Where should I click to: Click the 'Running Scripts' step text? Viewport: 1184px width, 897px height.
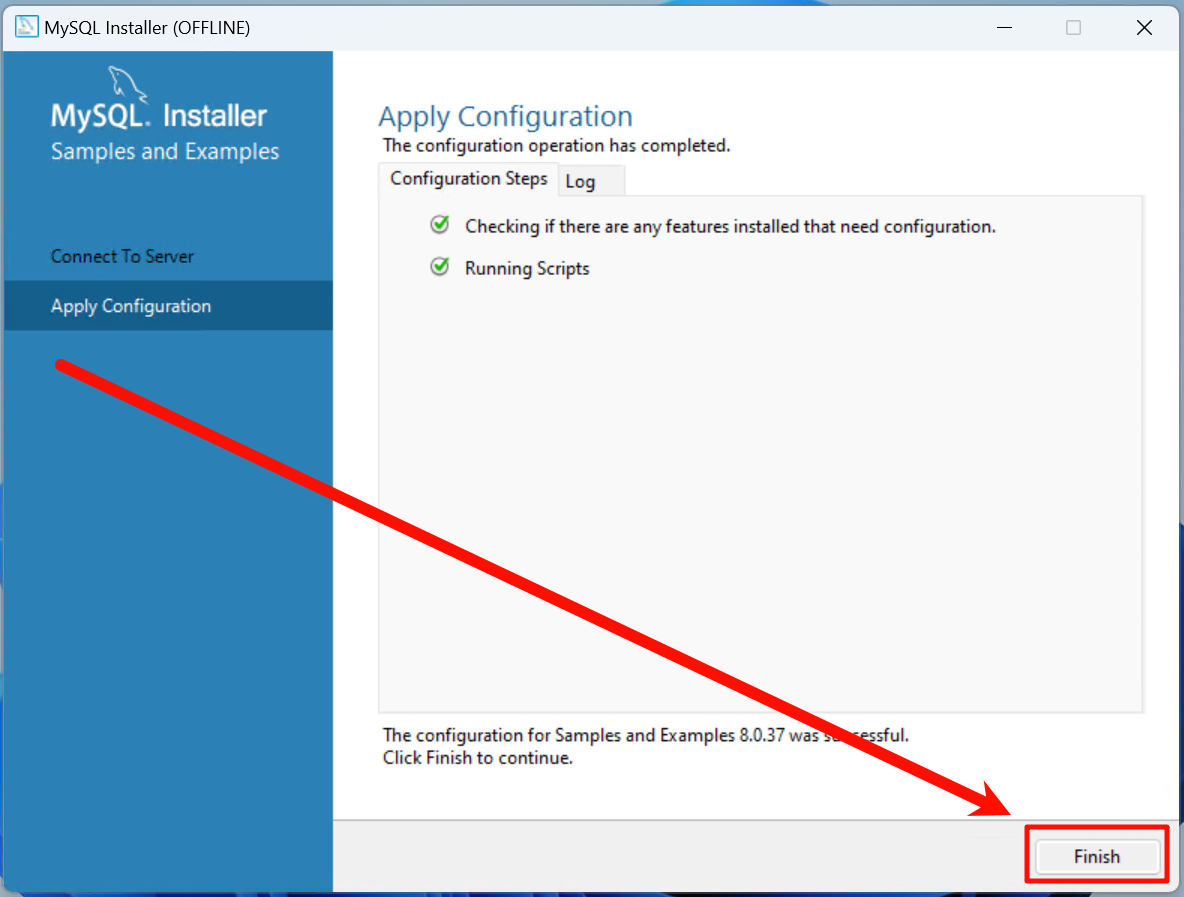coord(527,269)
